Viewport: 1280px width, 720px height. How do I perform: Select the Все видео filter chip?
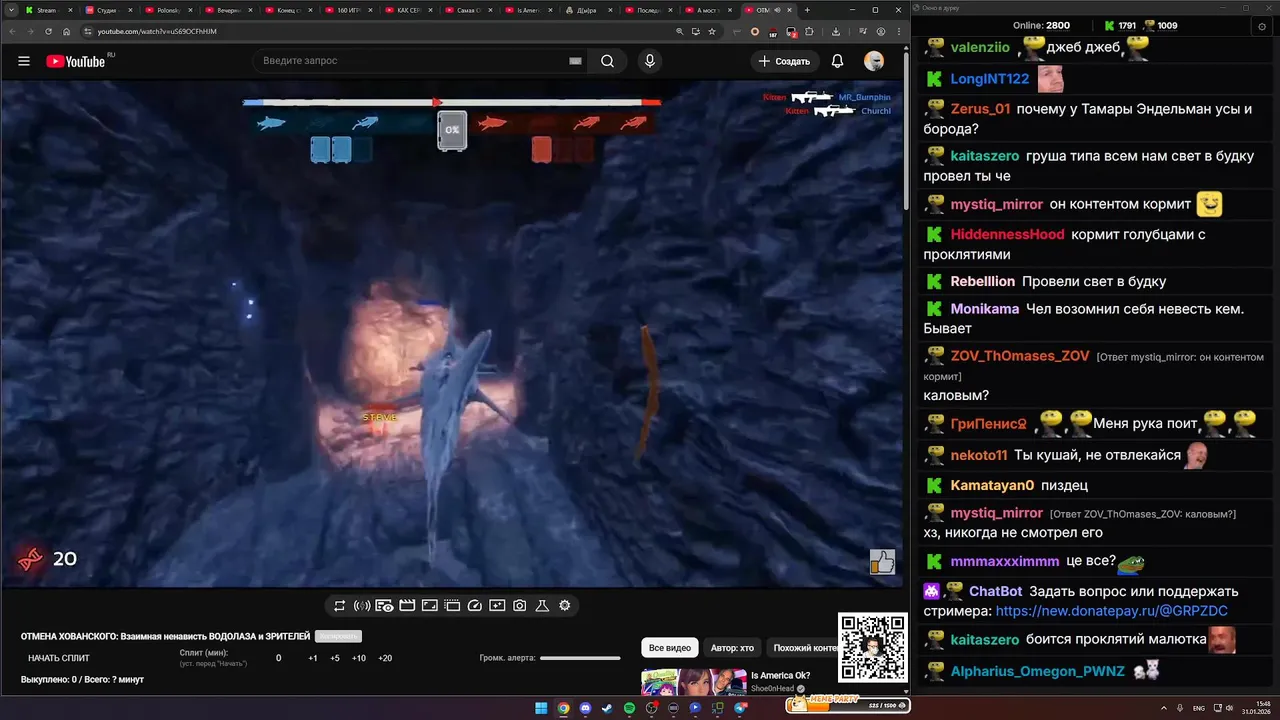[x=670, y=648]
